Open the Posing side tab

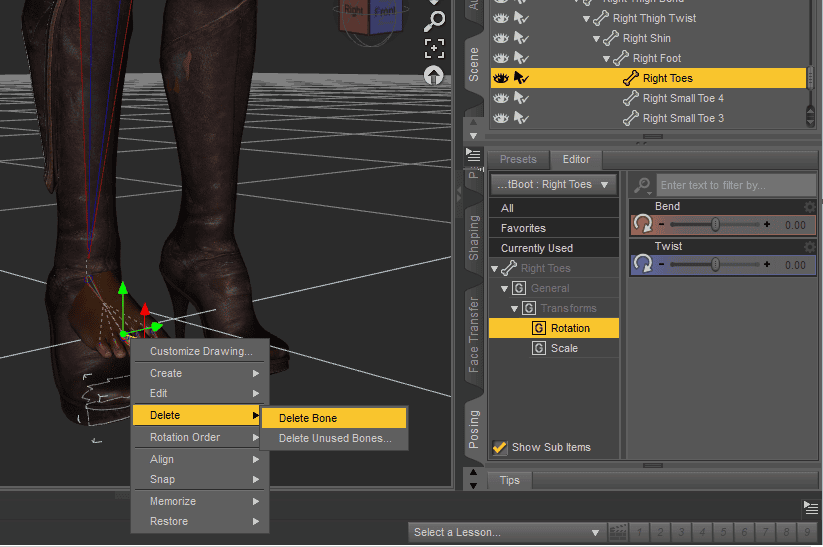pos(473,429)
